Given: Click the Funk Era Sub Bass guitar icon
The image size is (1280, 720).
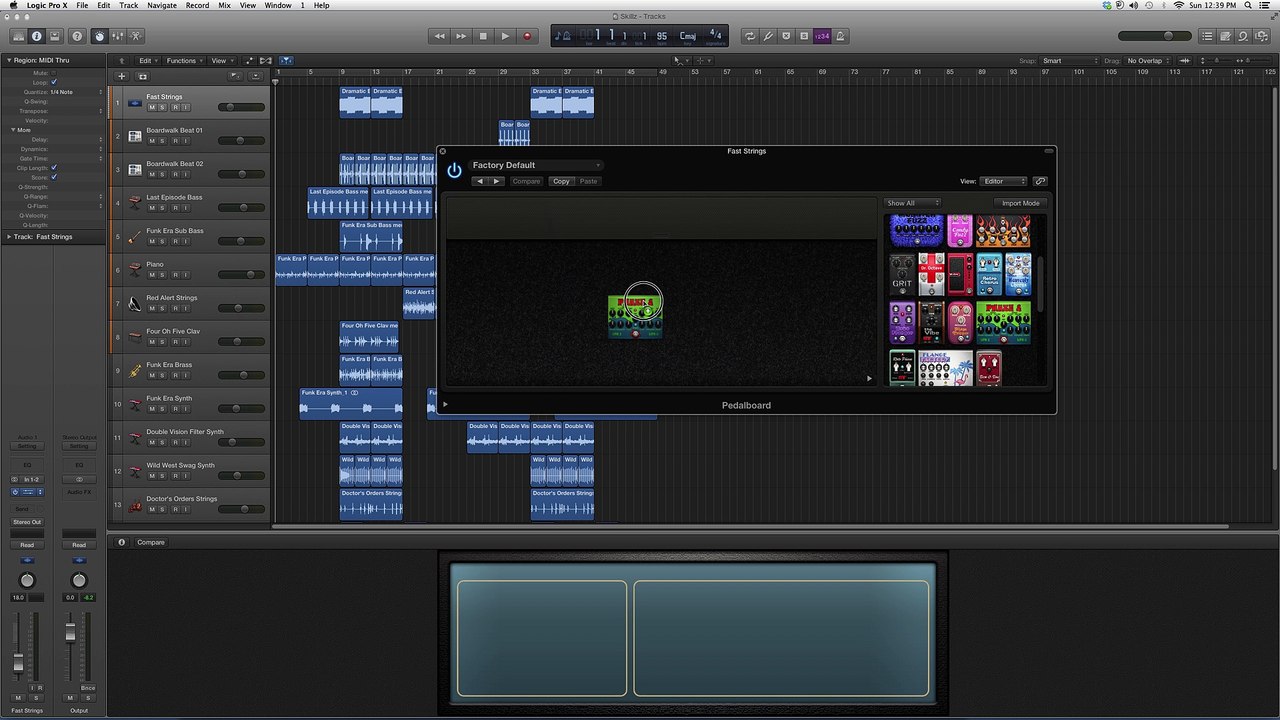Looking at the screenshot, I should tap(134, 236).
